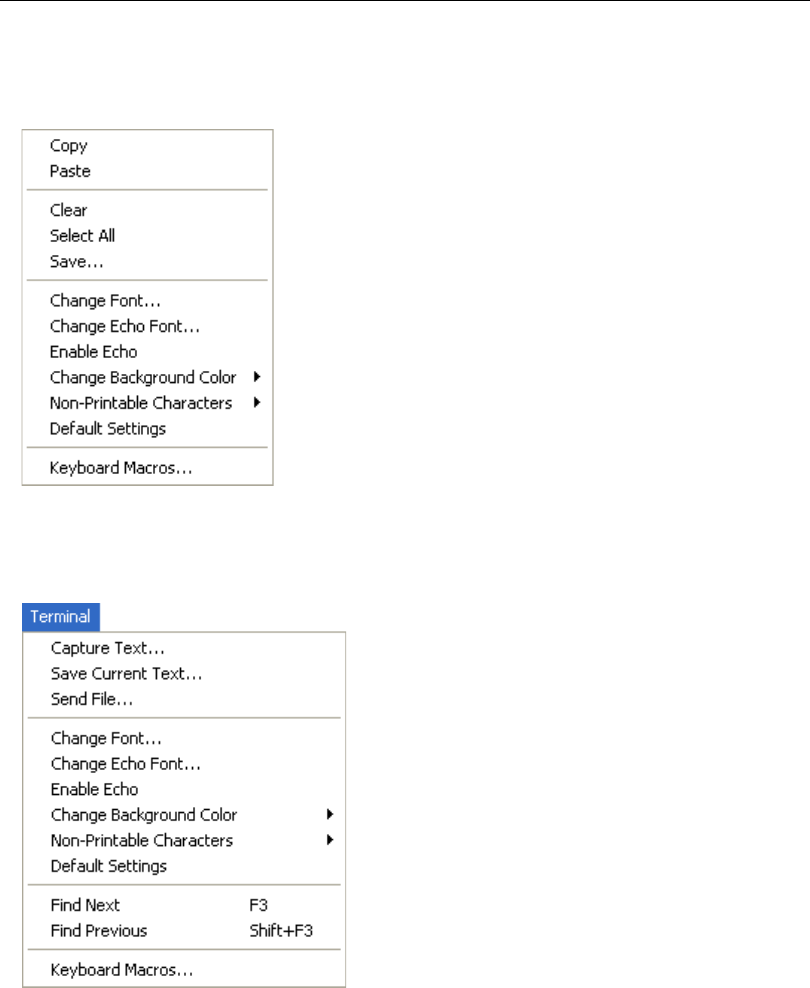Open Change Font... in the Terminal menu

106,739
